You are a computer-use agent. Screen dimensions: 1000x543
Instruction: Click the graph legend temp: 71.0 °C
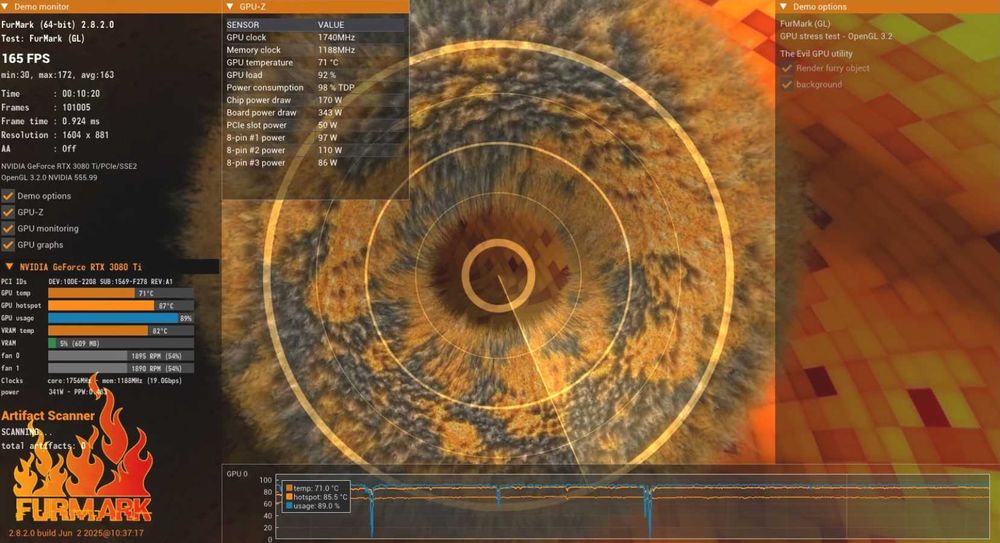318,488
